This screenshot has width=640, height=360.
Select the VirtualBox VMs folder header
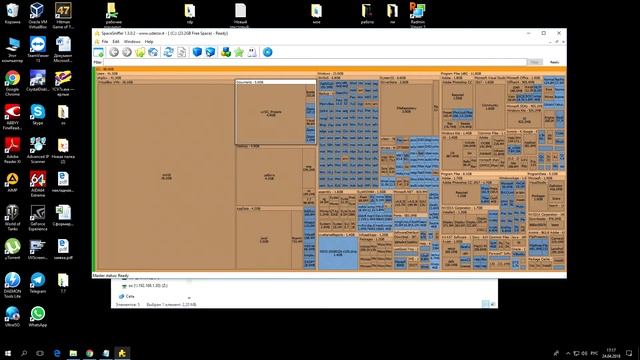(166, 82)
